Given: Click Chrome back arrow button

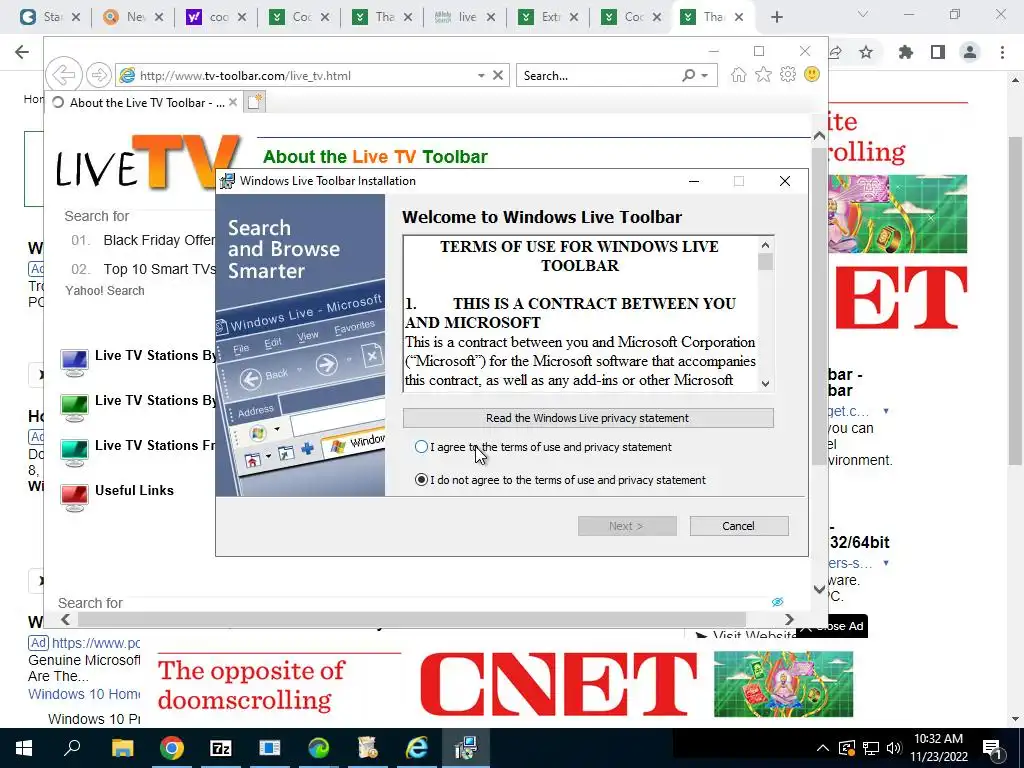Looking at the screenshot, I should point(22,52).
